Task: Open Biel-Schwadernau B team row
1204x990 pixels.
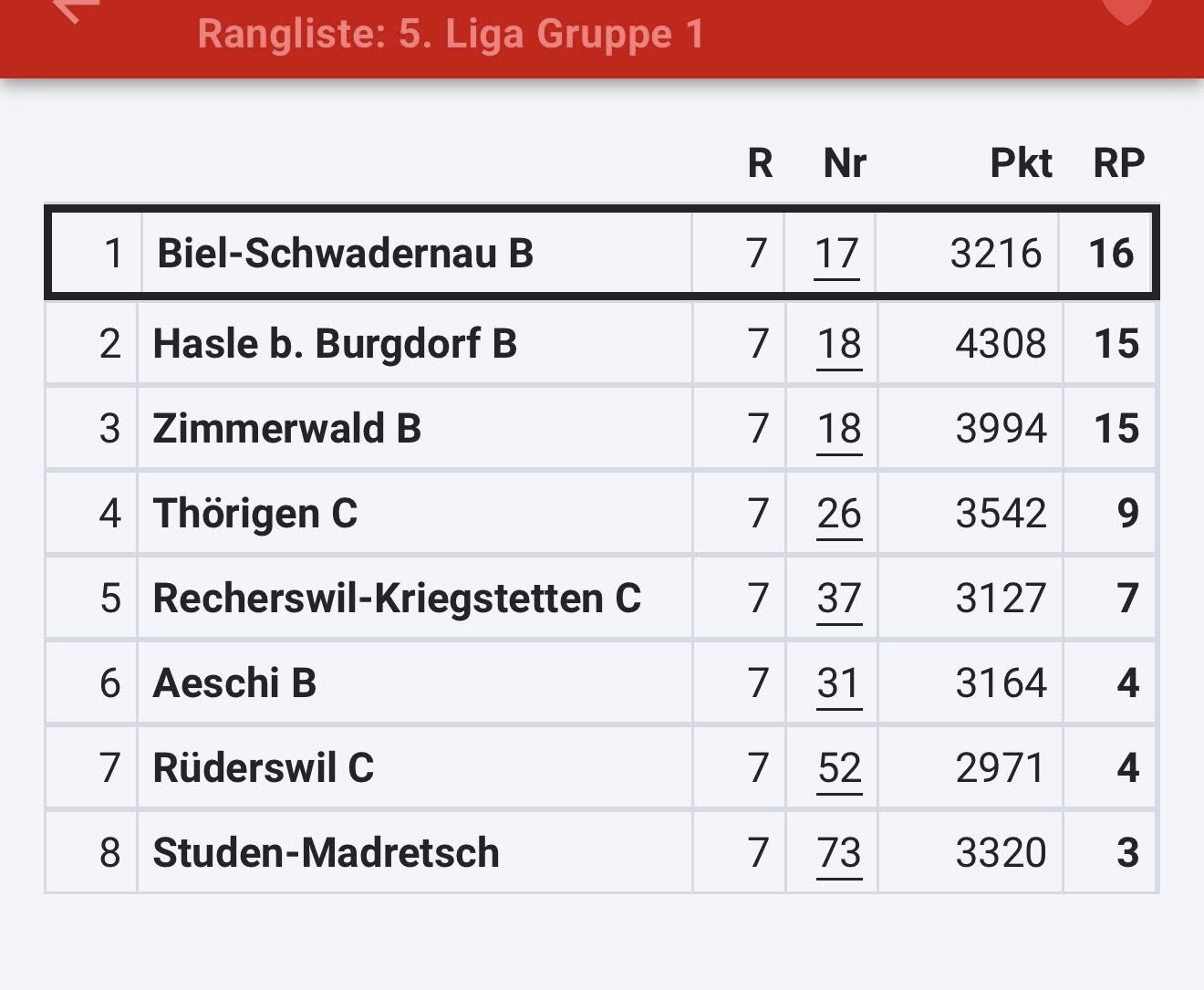Action: [x=345, y=253]
